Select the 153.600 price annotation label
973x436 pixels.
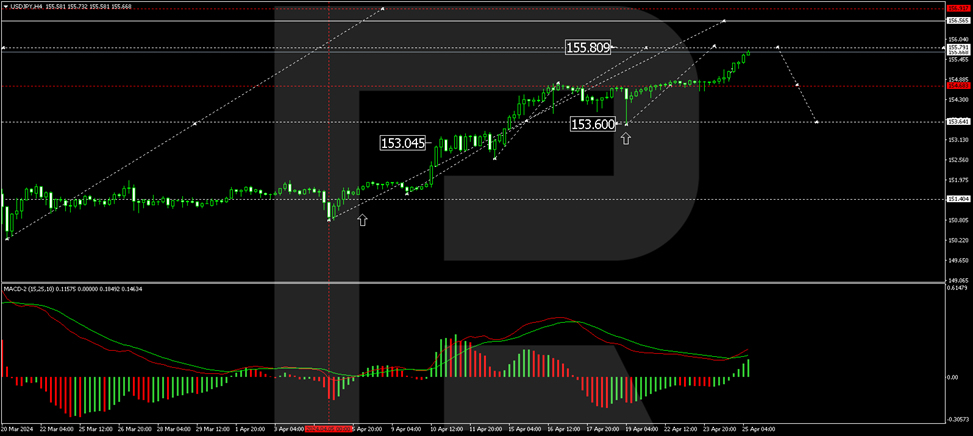tap(593, 125)
